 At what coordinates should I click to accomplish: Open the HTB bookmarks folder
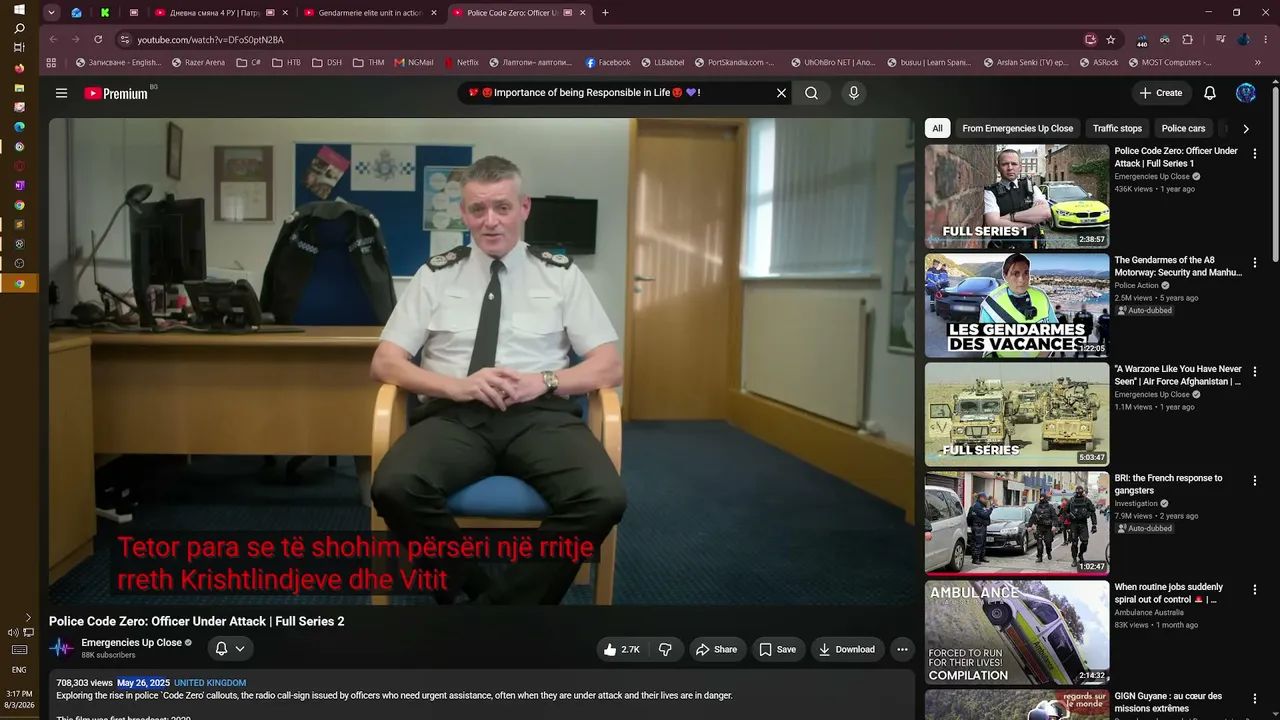tap(286, 62)
